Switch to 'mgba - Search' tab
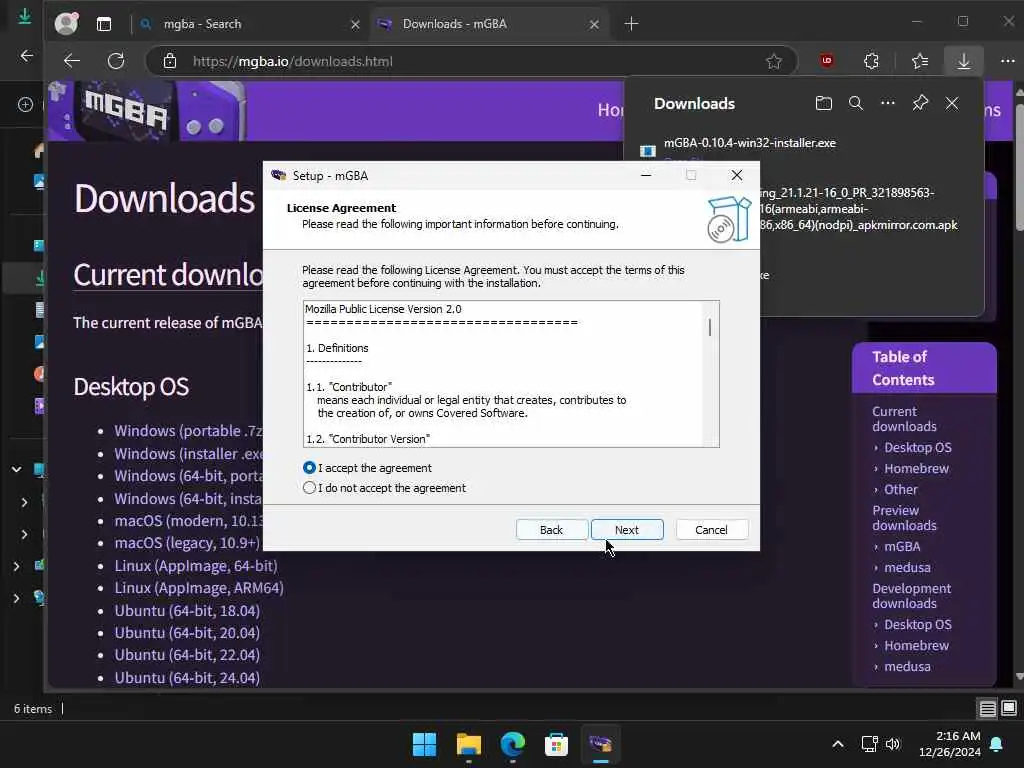Image resolution: width=1024 pixels, height=768 pixels. 251,24
